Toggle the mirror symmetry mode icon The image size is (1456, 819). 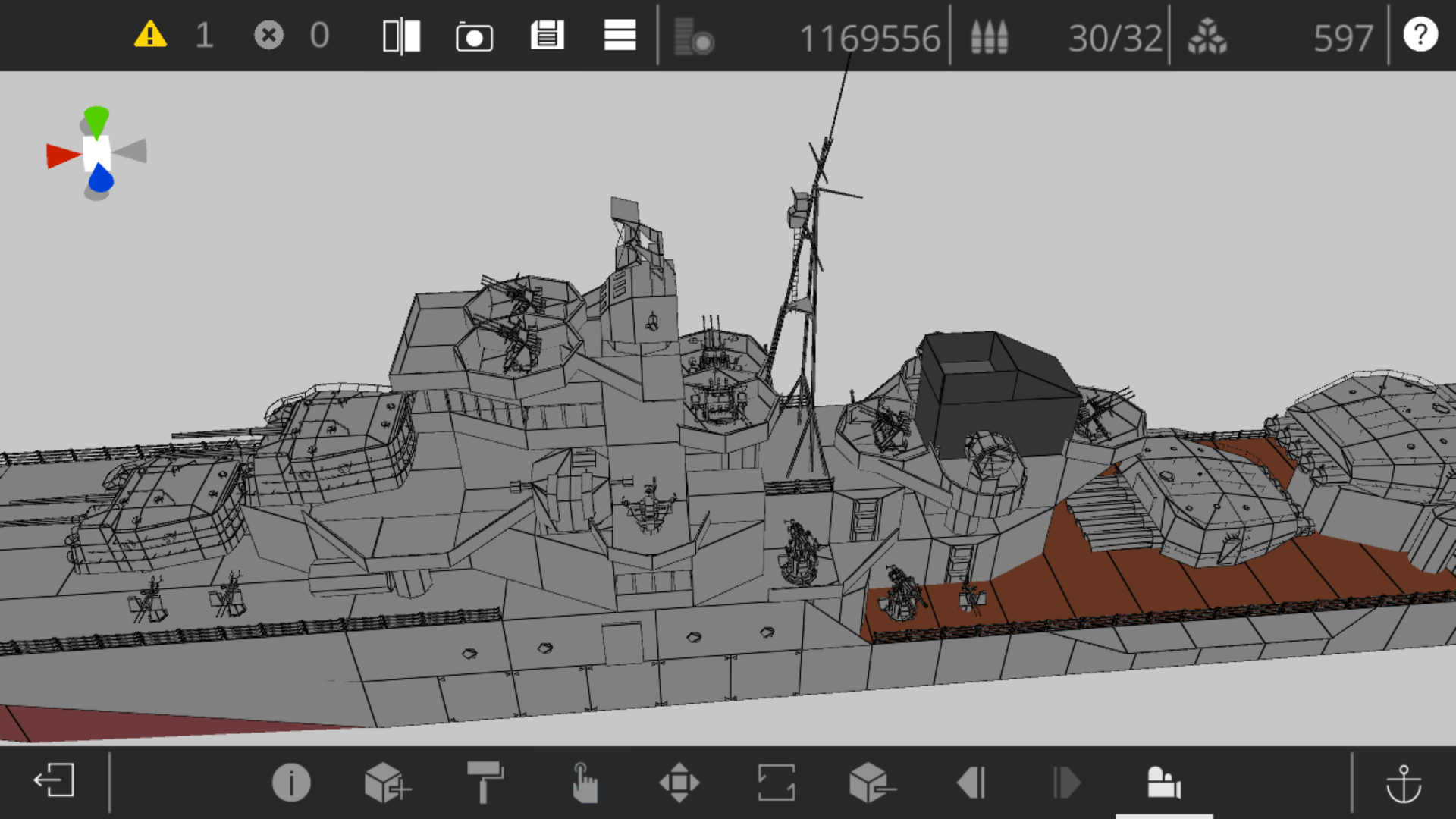[x=401, y=36]
